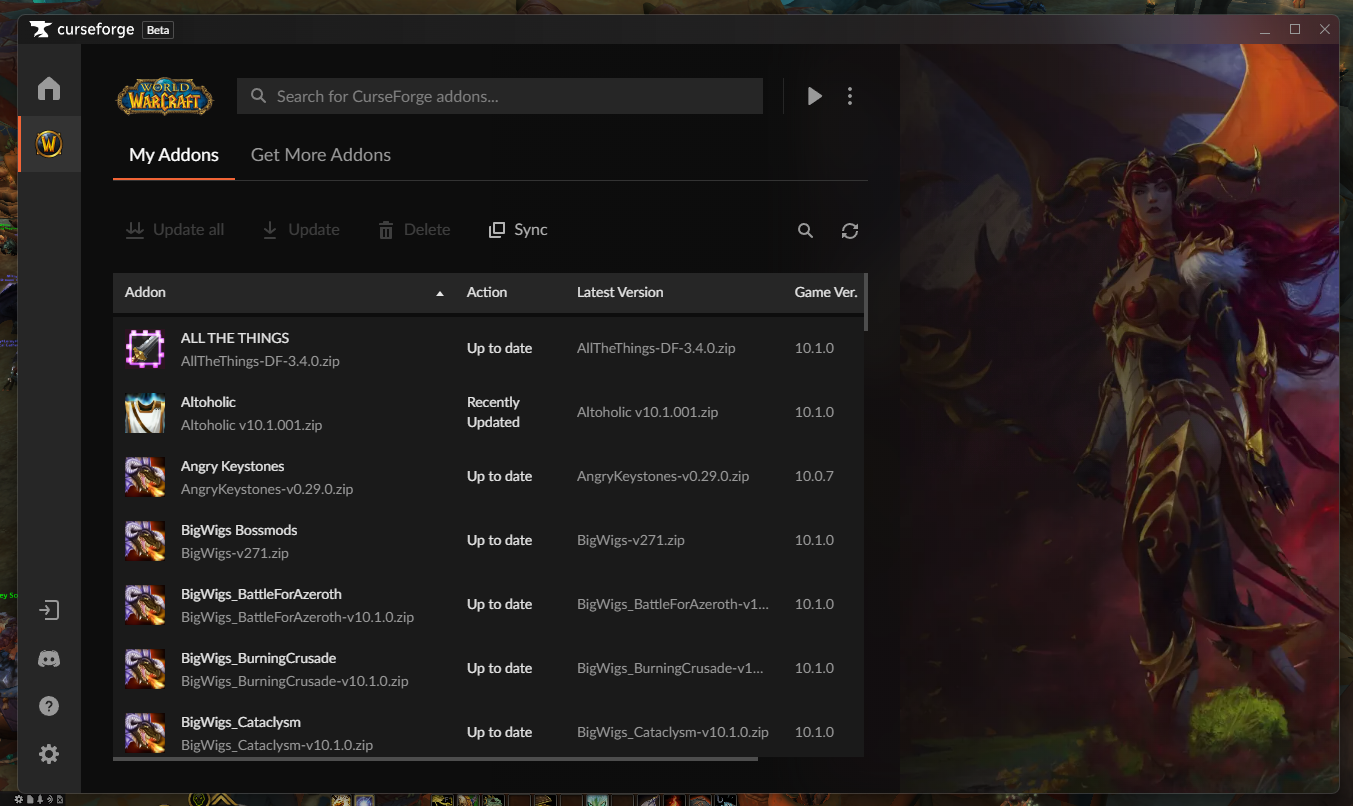Launch game with the play triangle icon
The image size is (1353, 806).
click(815, 96)
